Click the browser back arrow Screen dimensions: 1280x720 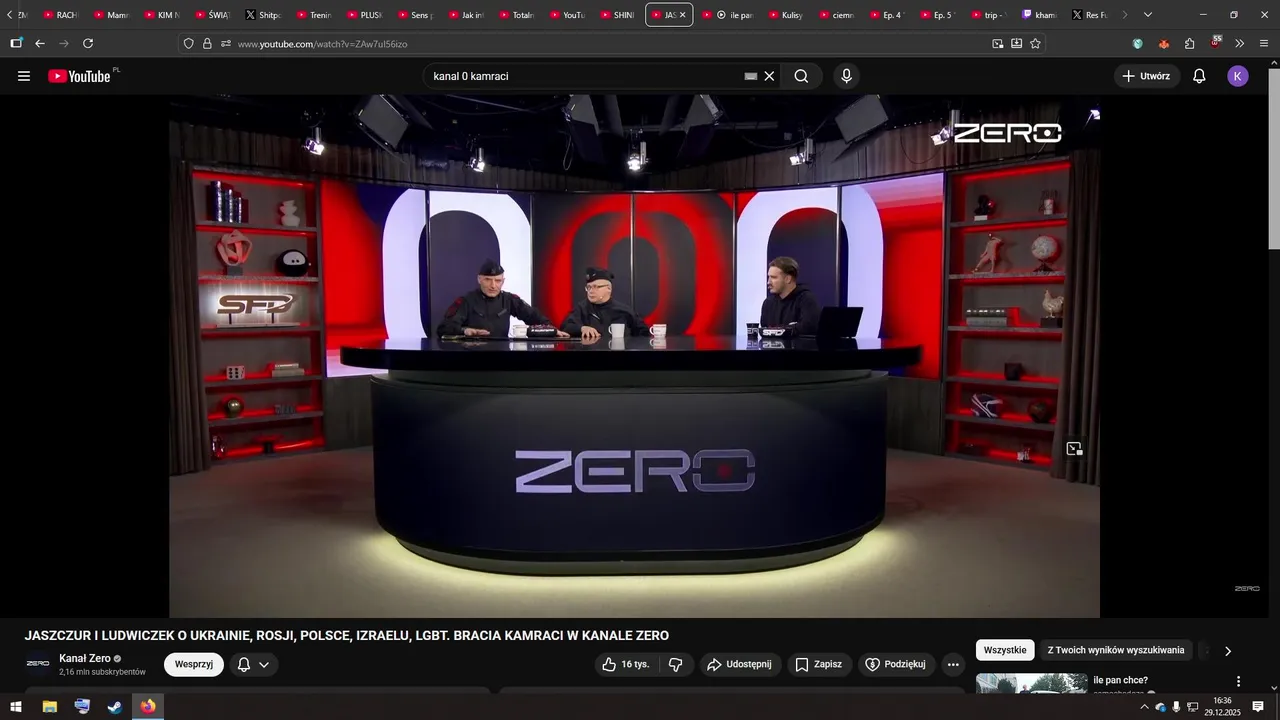click(40, 43)
